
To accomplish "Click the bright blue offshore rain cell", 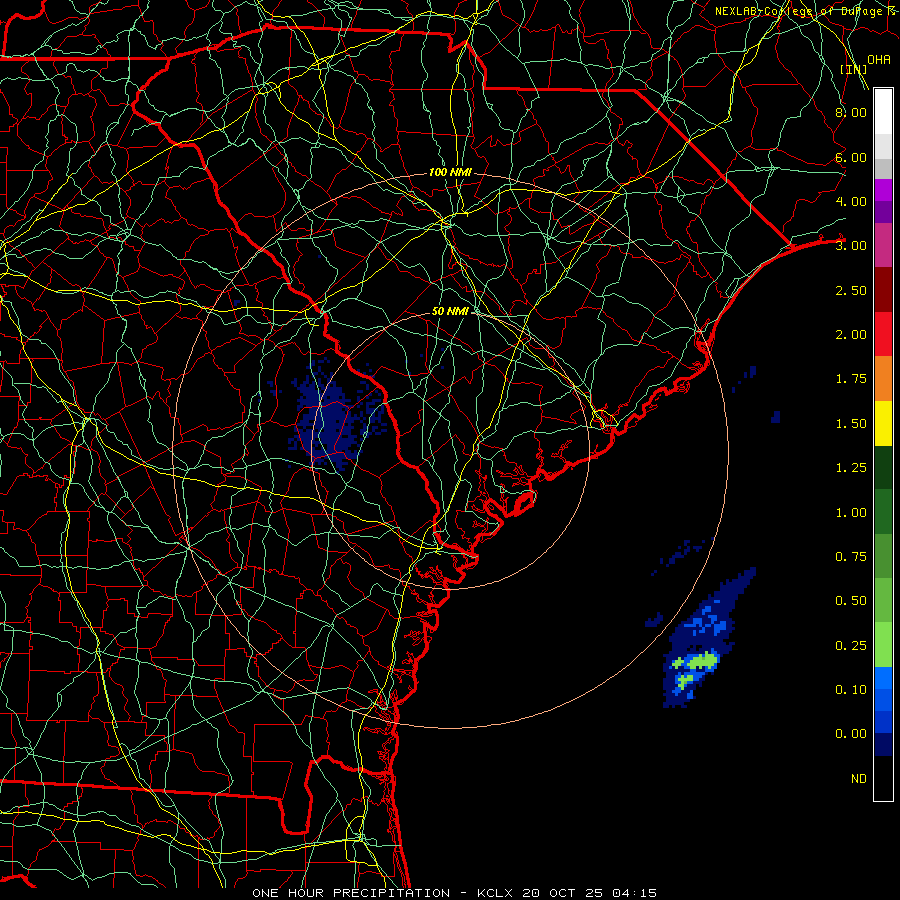I will 706,623.
